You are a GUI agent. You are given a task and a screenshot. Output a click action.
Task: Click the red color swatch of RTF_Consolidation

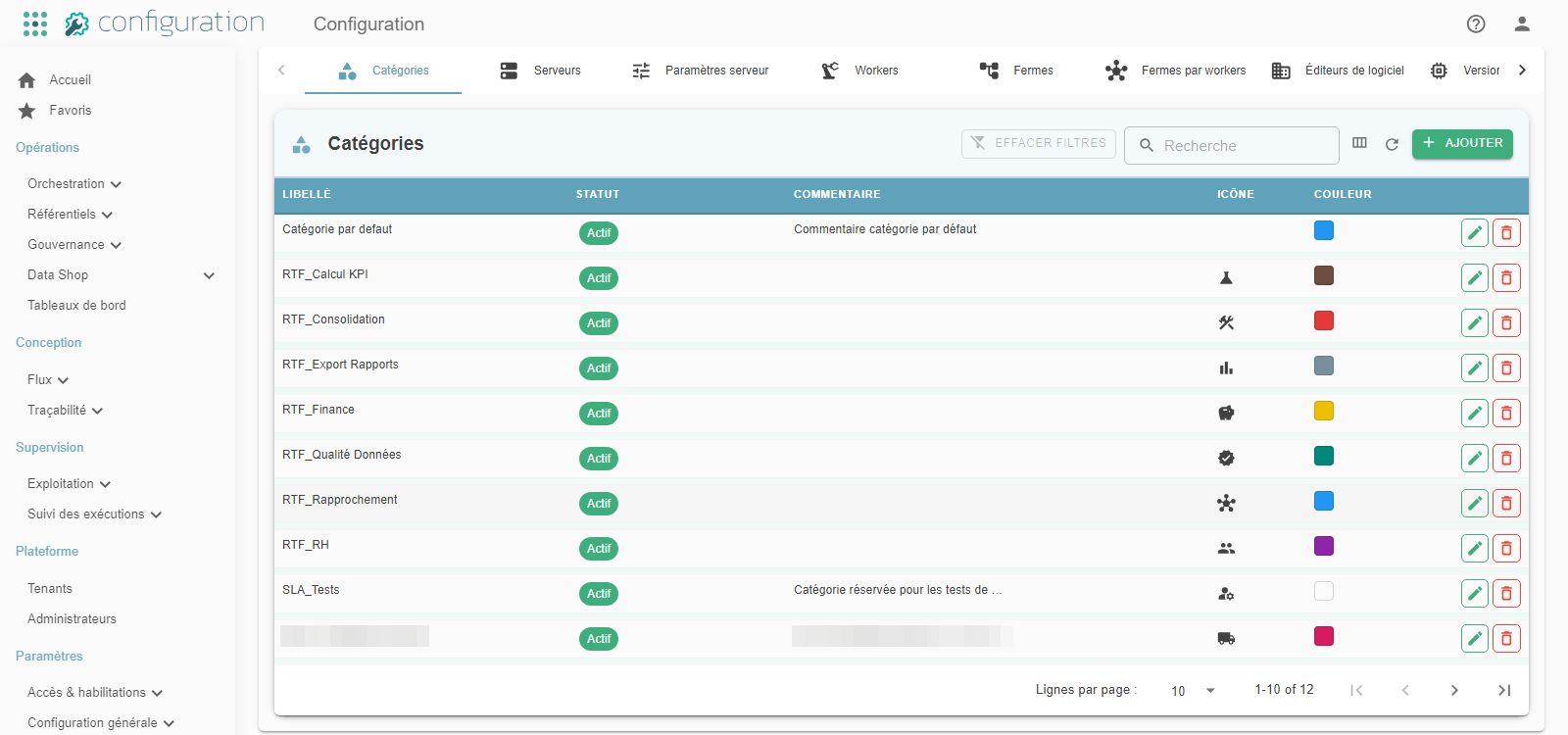[x=1324, y=320]
